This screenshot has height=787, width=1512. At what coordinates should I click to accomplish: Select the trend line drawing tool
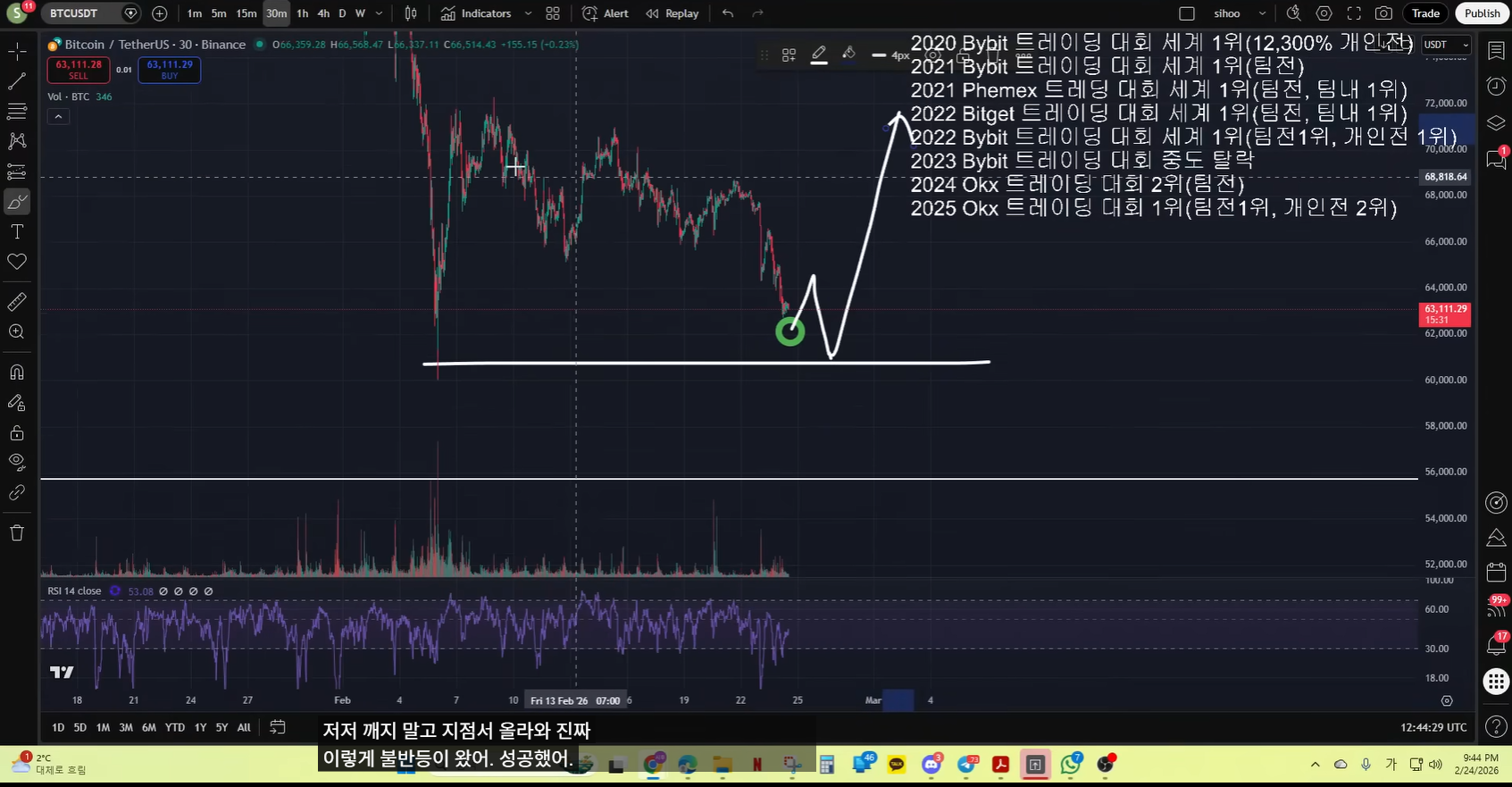click(x=17, y=81)
